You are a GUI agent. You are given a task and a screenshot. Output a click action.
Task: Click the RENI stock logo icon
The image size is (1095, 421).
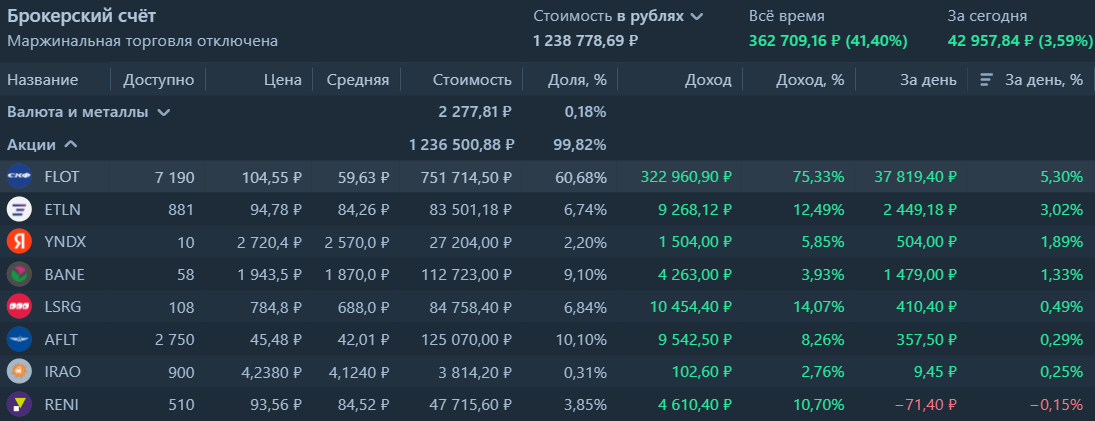(x=20, y=403)
